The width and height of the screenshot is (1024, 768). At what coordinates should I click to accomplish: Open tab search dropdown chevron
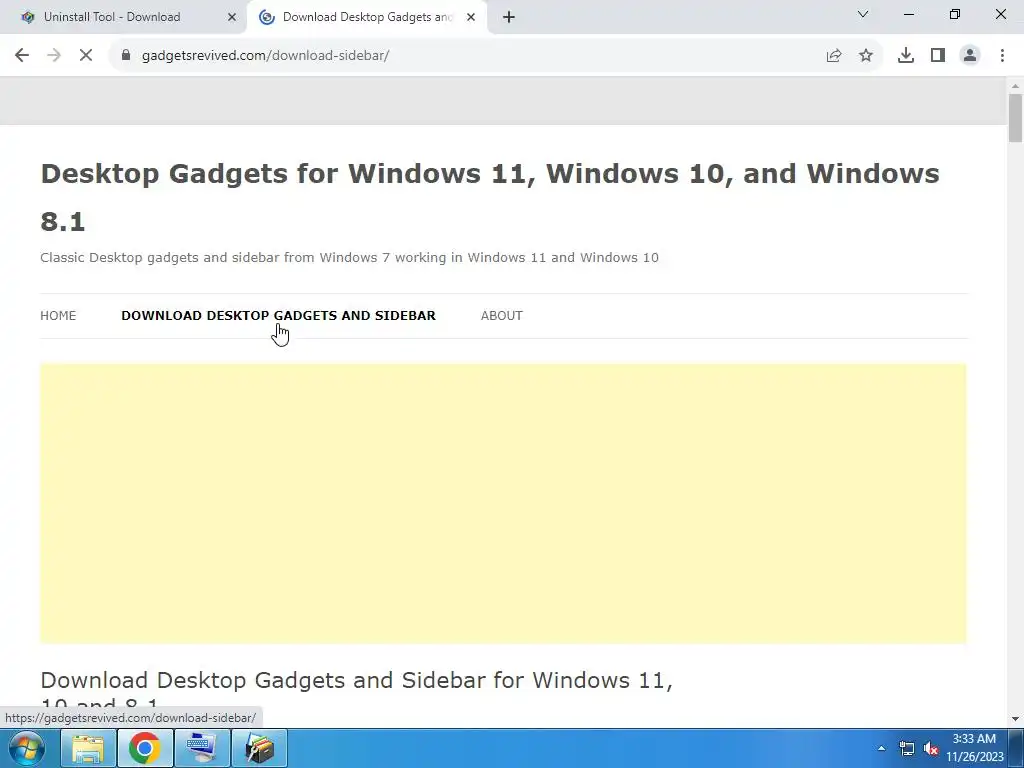click(863, 14)
